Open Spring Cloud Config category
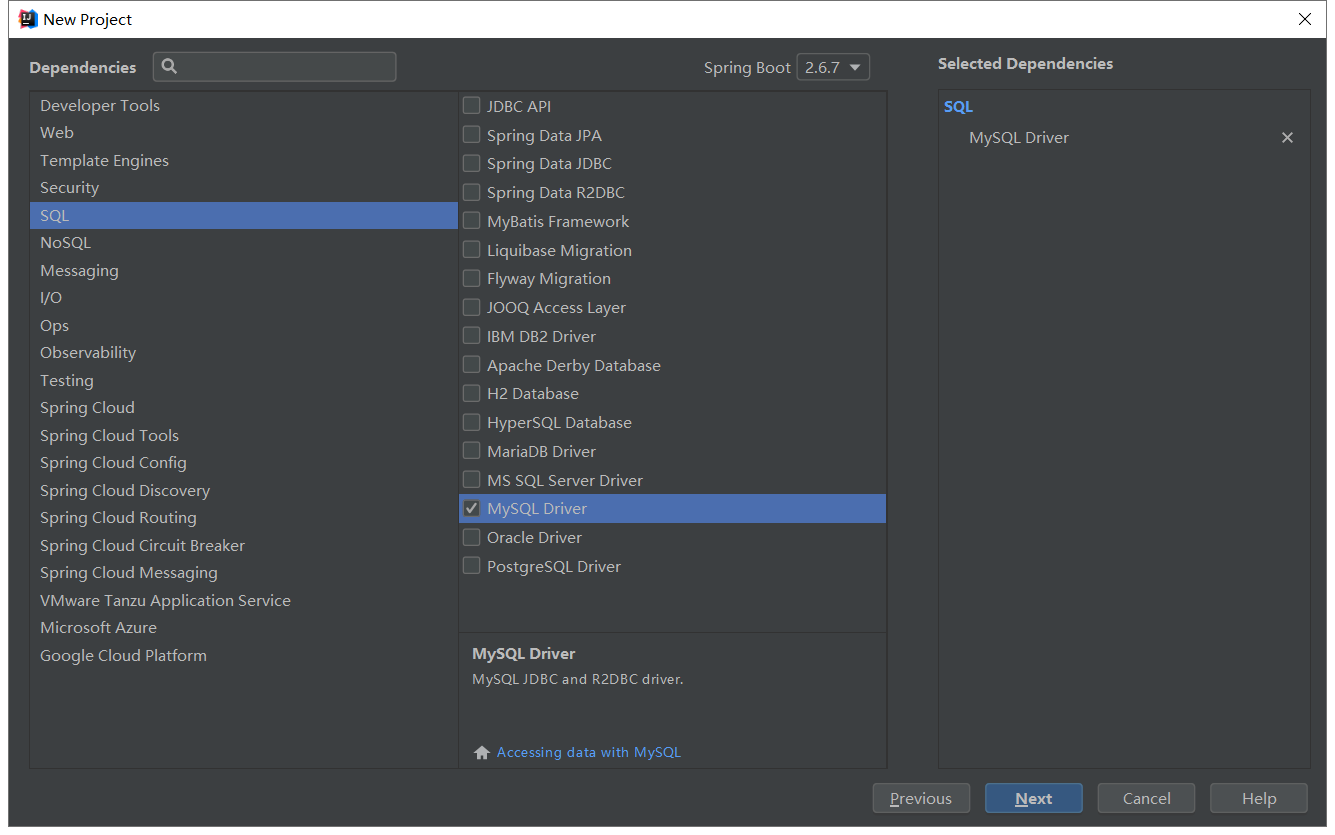Image resolution: width=1335 pixels, height=835 pixels. pyautogui.click(x=244, y=462)
